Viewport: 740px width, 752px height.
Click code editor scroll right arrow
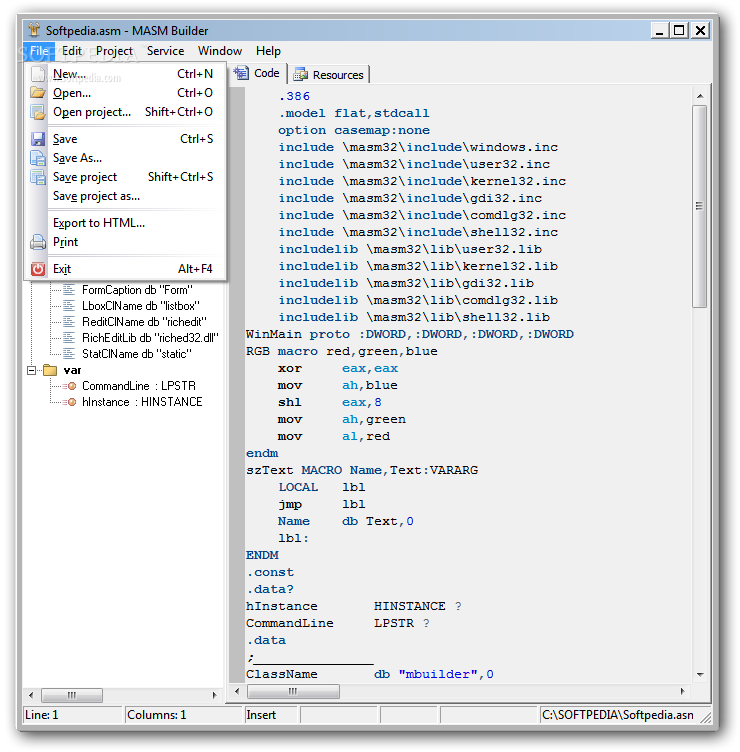[x=681, y=691]
